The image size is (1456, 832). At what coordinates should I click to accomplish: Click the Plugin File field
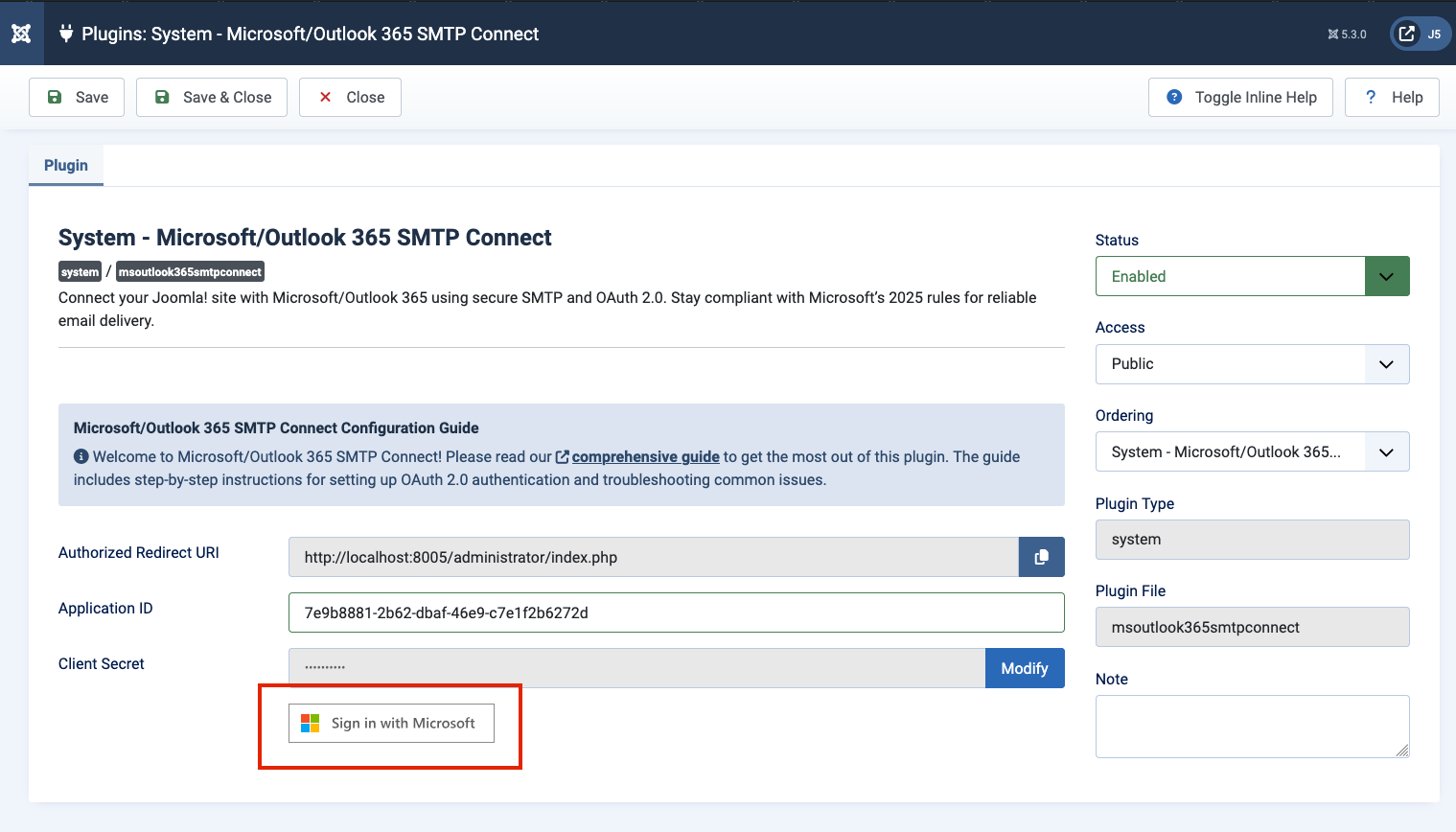(1252, 627)
